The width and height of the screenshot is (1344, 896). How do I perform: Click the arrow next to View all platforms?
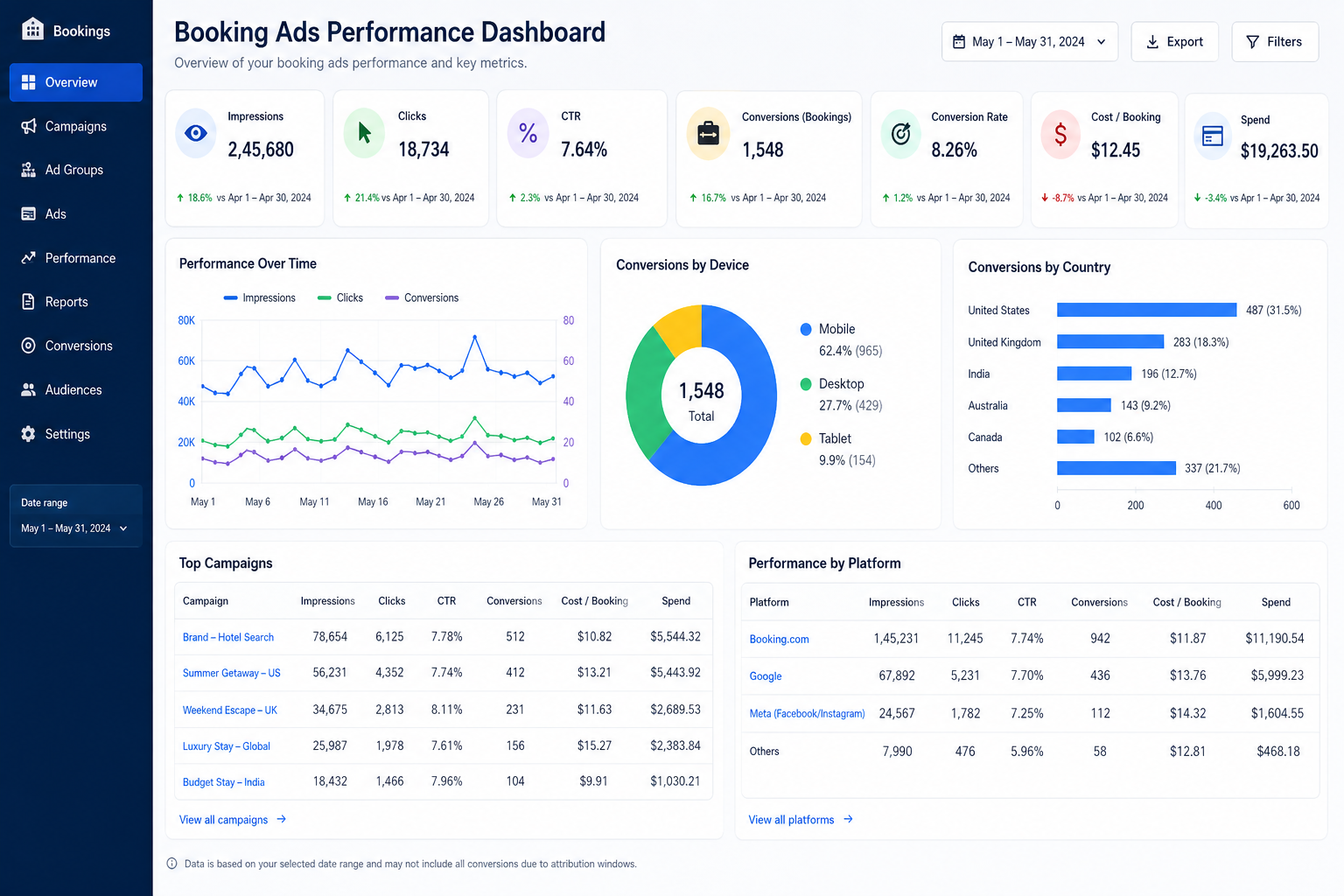[x=848, y=819]
